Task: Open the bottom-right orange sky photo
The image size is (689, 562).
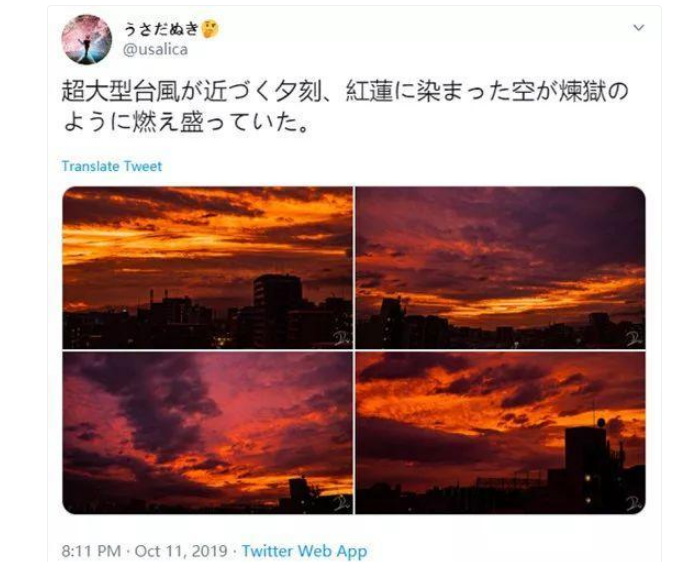Action: pyautogui.click(x=500, y=433)
